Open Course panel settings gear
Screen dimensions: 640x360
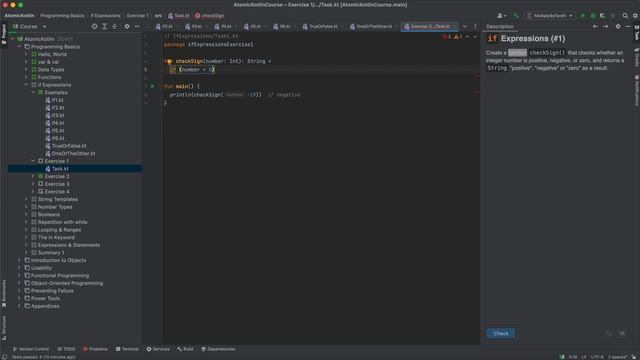click(x=127, y=27)
